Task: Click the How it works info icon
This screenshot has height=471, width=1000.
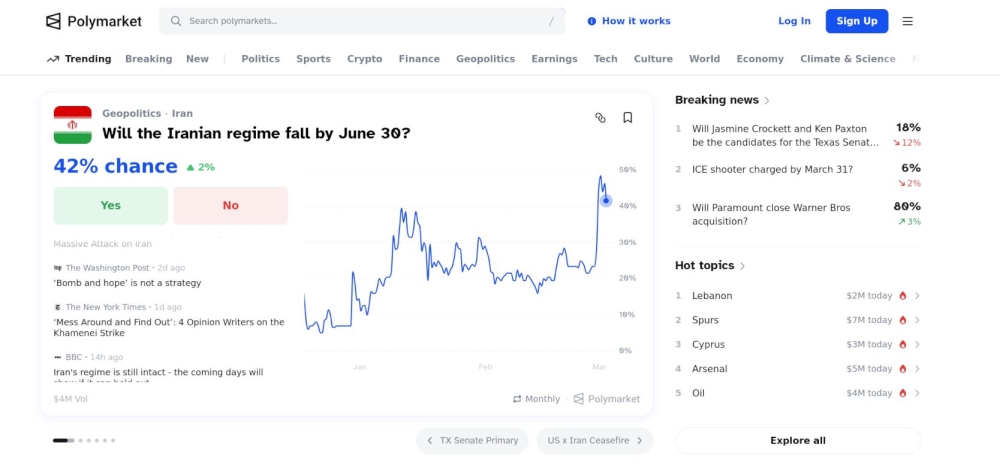Action: (x=592, y=21)
